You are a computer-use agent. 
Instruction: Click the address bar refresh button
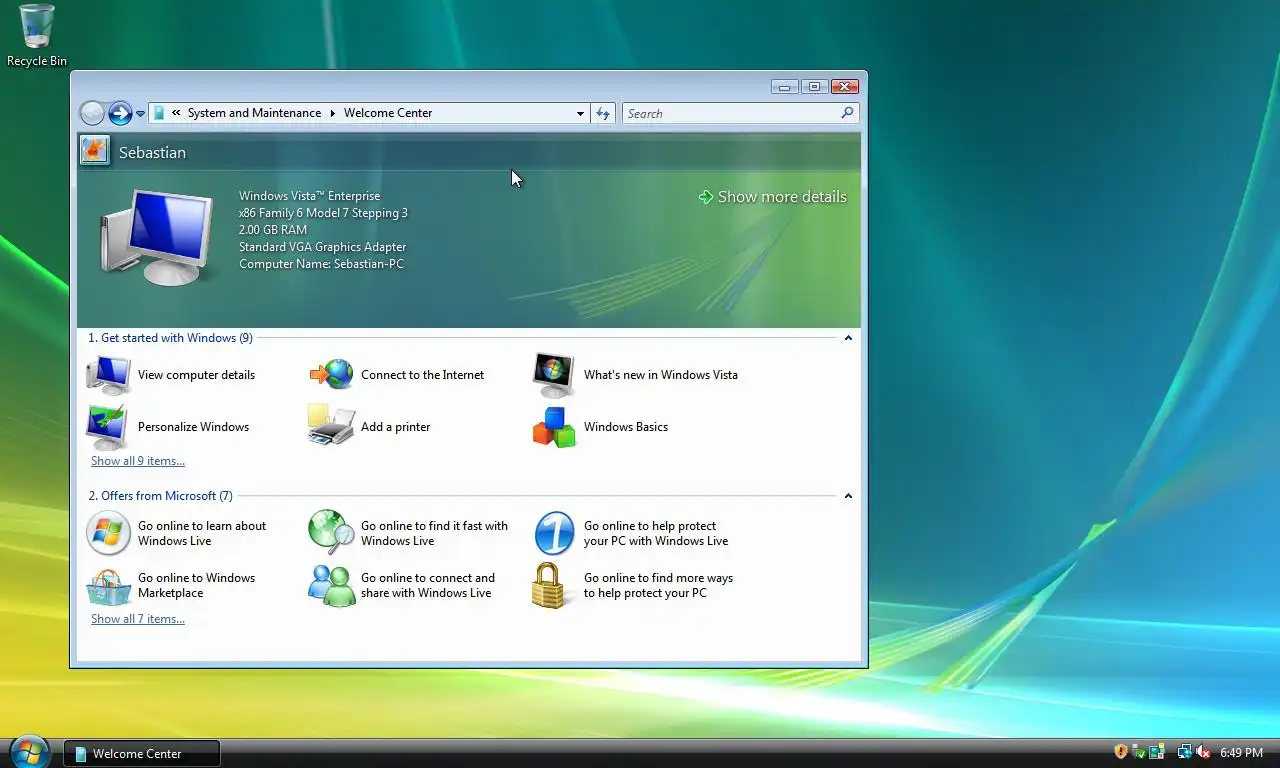point(603,113)
